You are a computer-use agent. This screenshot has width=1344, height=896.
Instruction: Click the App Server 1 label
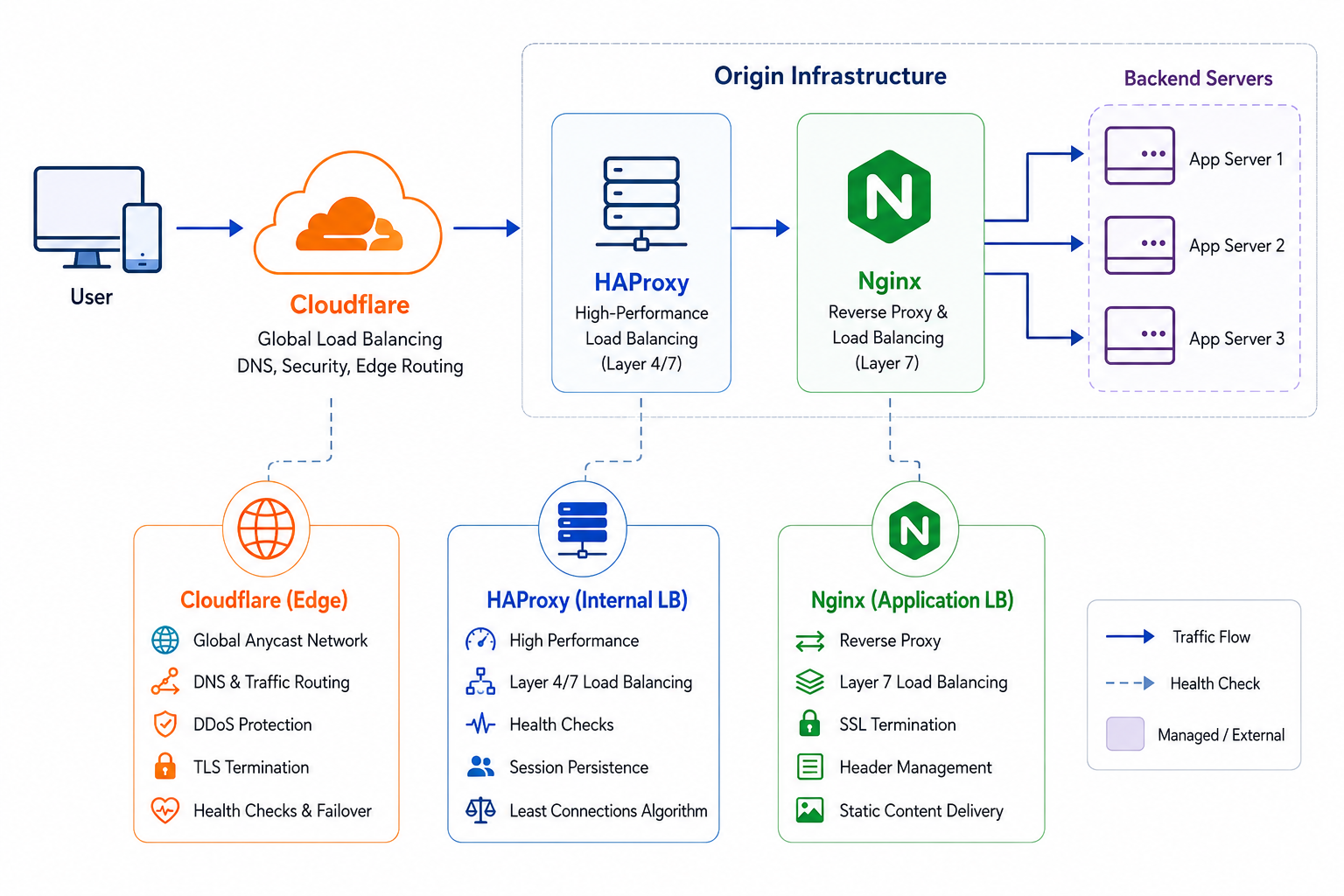coord(1236,159)
